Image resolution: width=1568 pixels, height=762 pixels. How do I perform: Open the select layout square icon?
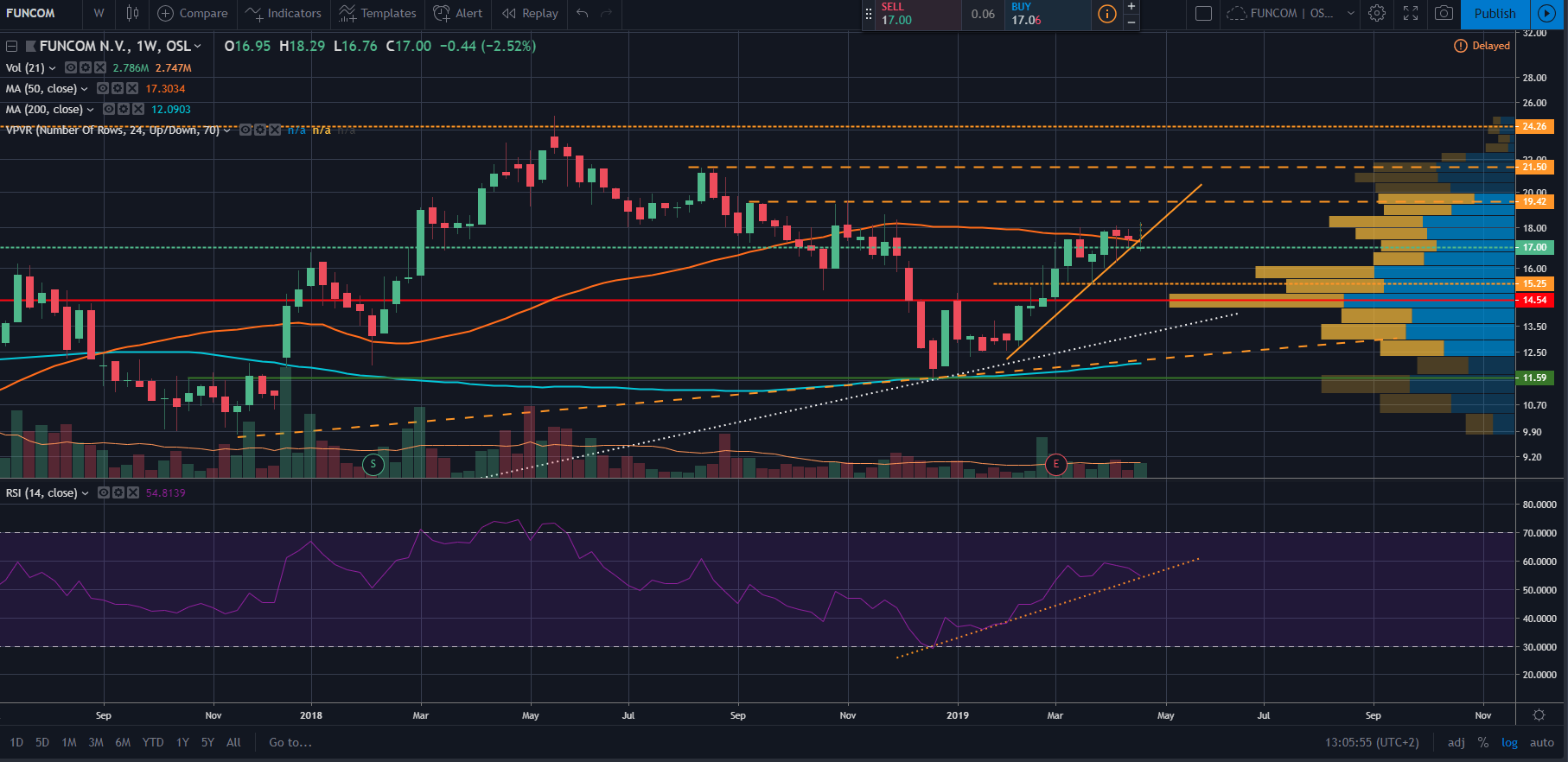[1203, 13]
